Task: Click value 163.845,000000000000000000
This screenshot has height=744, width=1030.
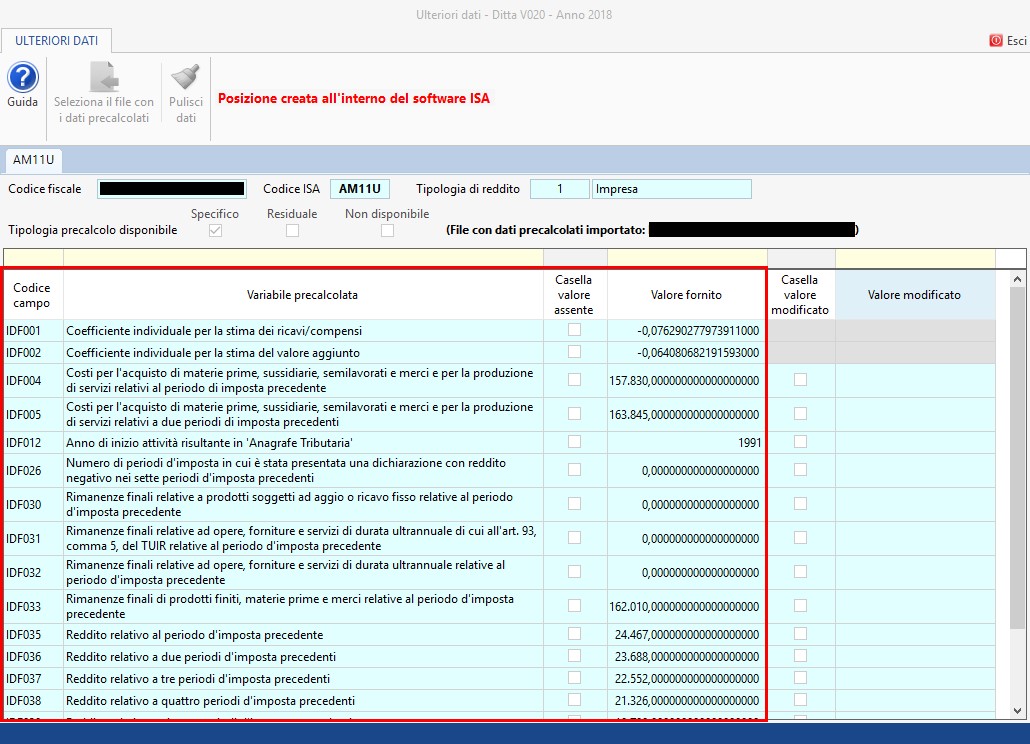Action: coord(684,415)
